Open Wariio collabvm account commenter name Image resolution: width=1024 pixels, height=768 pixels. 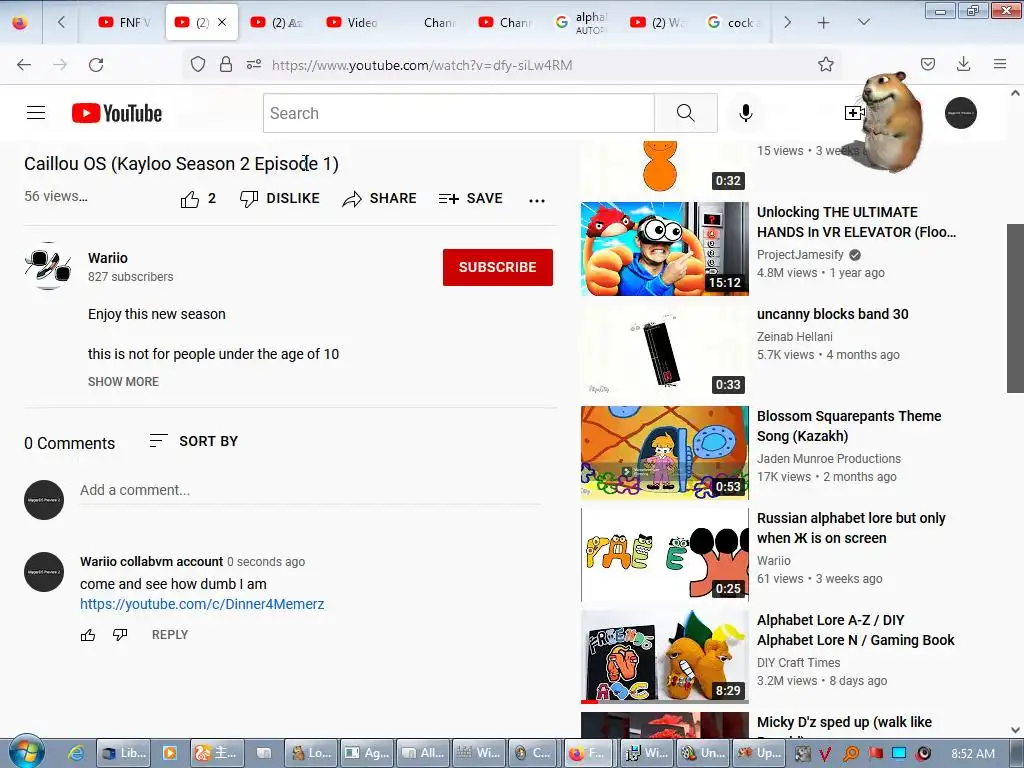pyautogui.click(x=152, y=562)
